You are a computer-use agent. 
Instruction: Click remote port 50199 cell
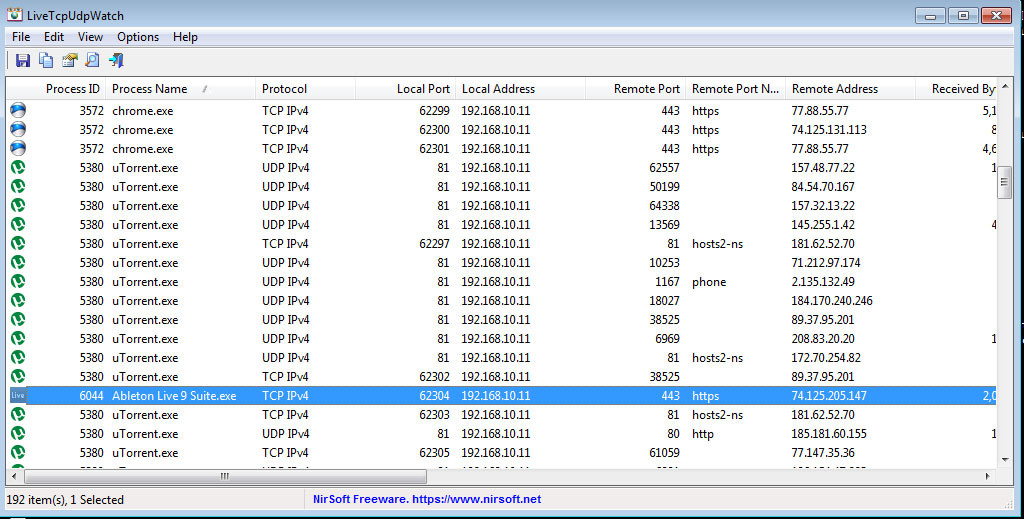664,187
